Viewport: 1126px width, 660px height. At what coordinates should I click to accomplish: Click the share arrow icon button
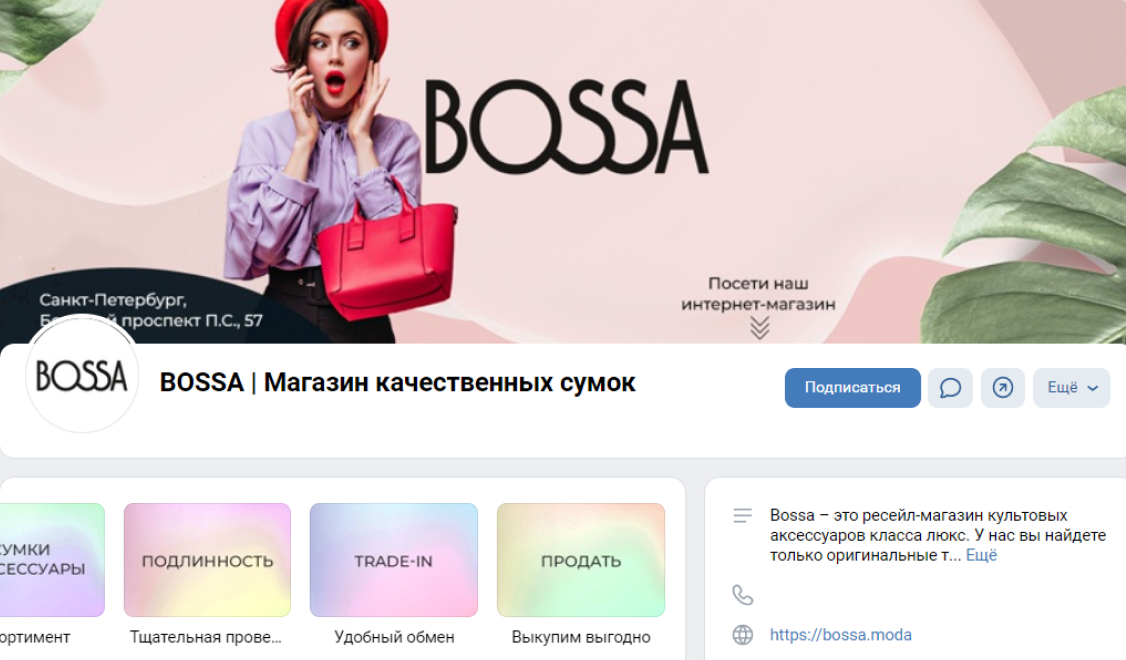click(1002, 388)
